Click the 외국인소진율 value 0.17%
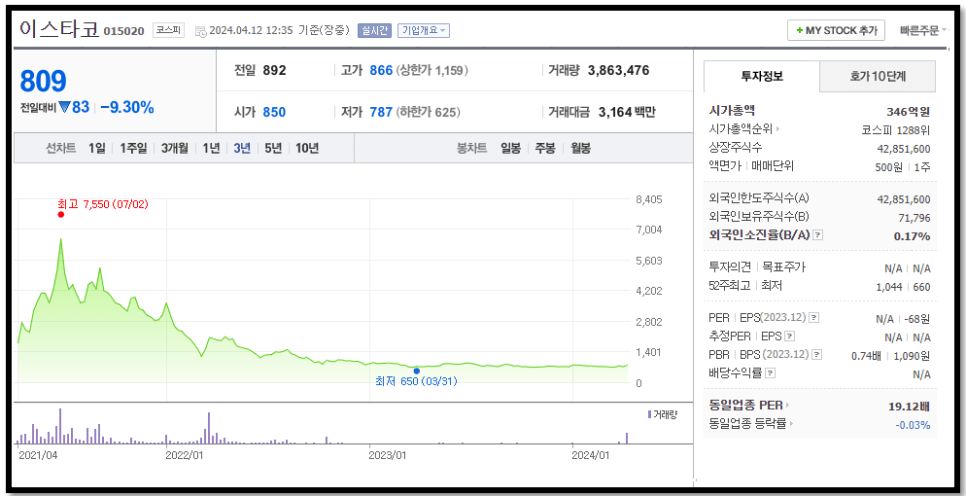 (x=912, y=236)
